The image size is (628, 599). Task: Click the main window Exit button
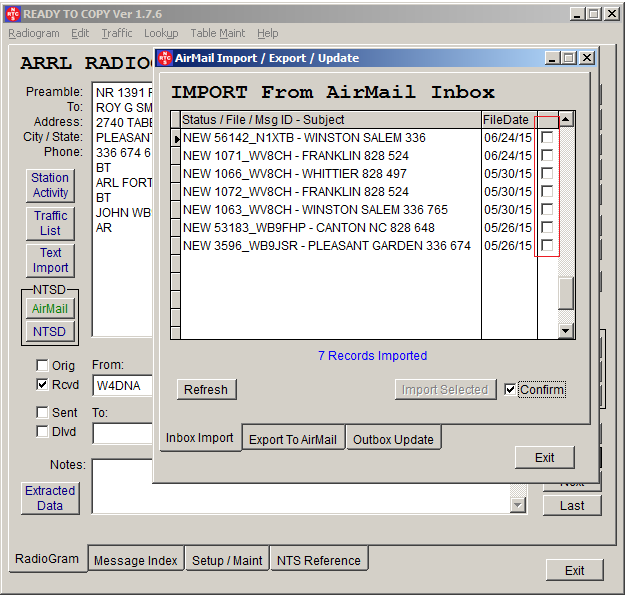tap(574, 570)
